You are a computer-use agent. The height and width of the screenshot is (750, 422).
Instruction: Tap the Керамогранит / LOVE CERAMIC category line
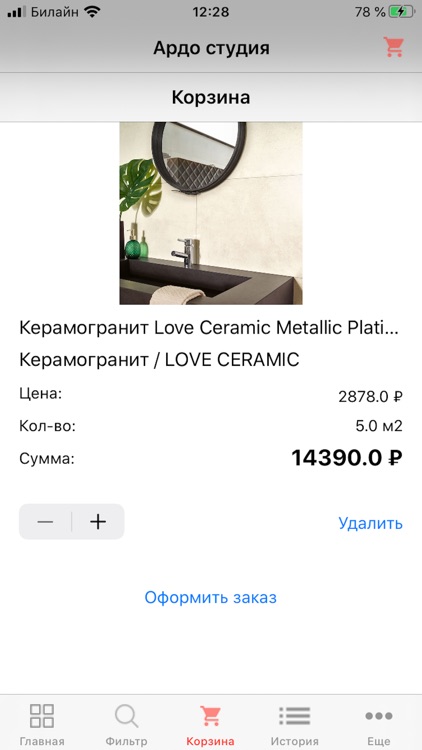click(159, 360)
